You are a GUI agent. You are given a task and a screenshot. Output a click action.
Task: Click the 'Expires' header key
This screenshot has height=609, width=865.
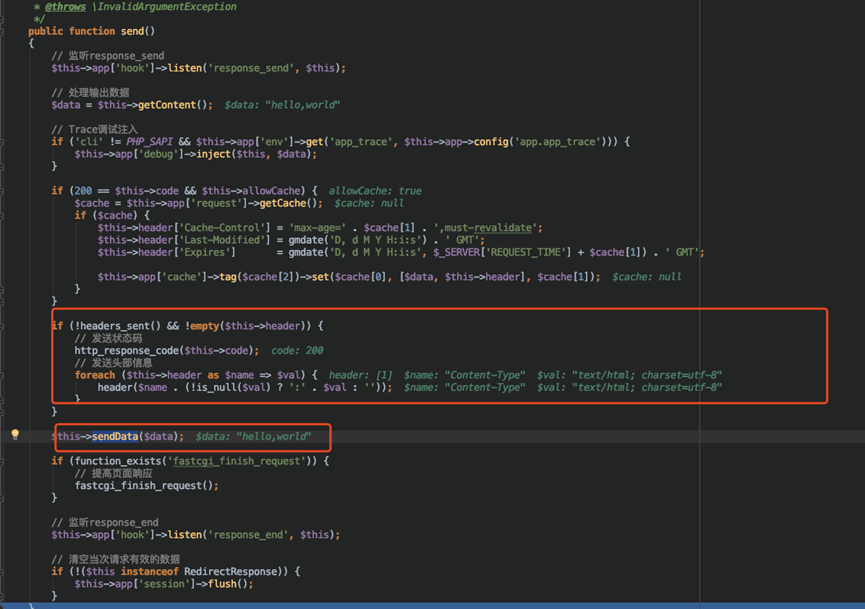[x=205, y=252]
